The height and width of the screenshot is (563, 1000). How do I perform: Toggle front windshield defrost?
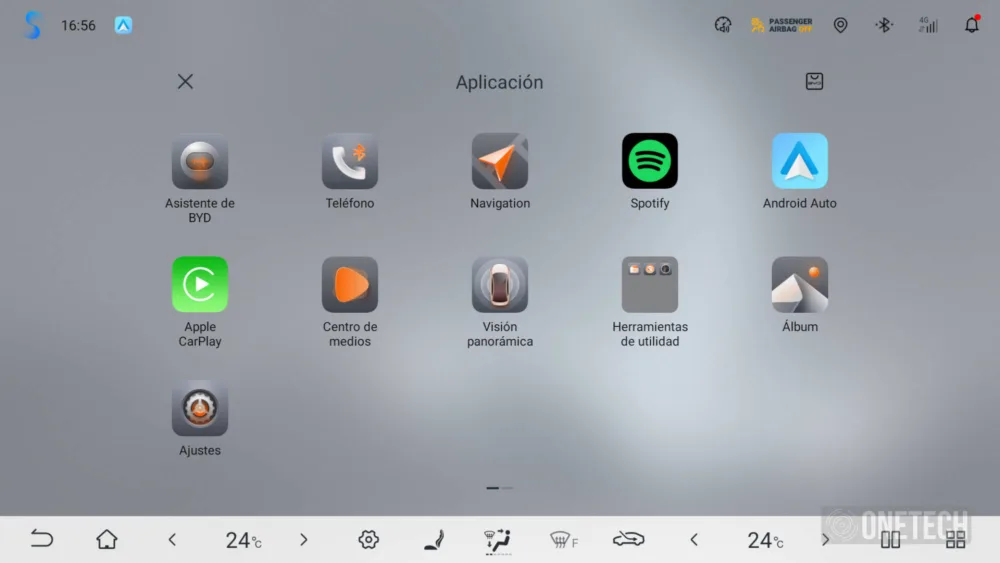point(563,540)
